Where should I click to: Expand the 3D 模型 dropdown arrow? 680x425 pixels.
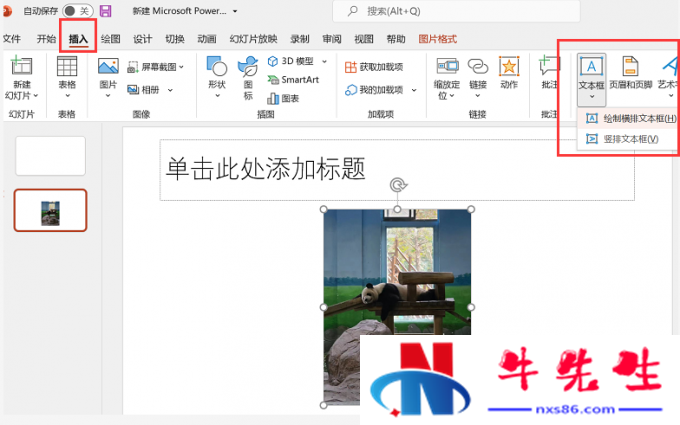[x=324, y=62]
